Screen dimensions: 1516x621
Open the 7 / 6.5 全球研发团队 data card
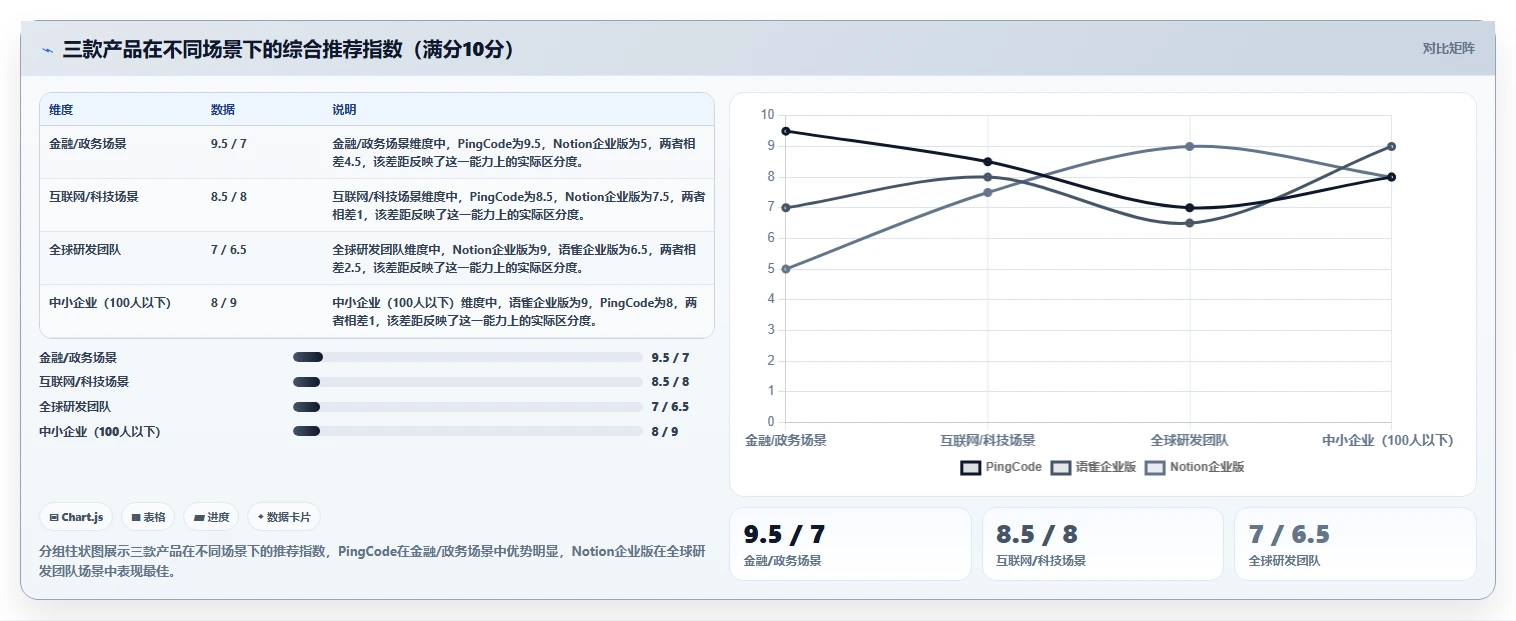click(x=1355, y=544)
